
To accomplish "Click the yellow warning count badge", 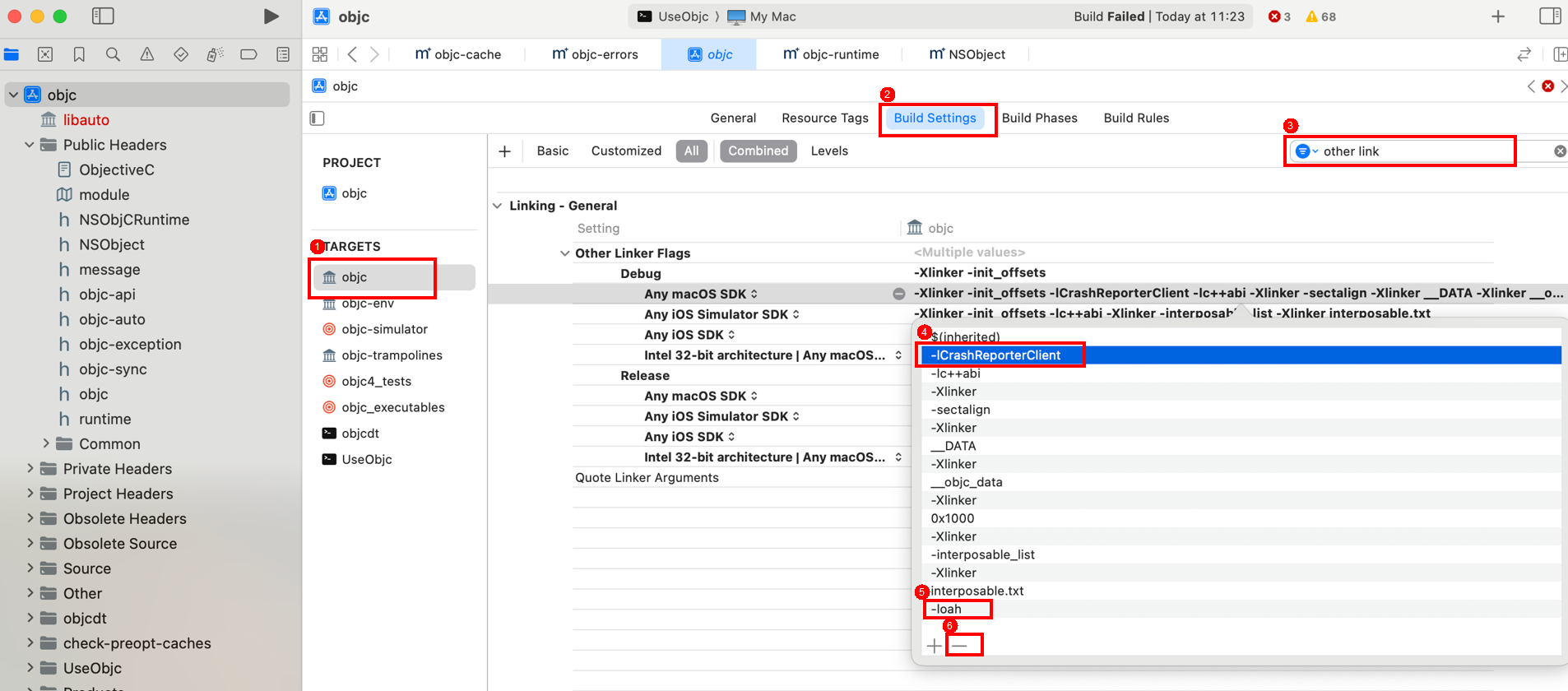I will point(1320,16).
